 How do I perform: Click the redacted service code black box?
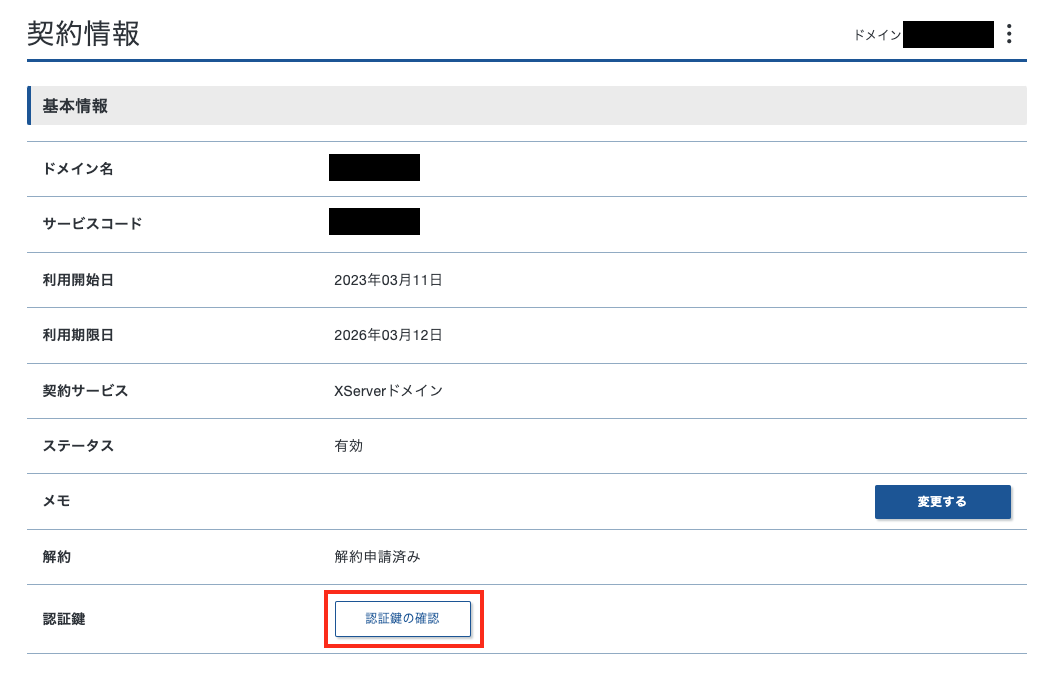coord(374,223)
